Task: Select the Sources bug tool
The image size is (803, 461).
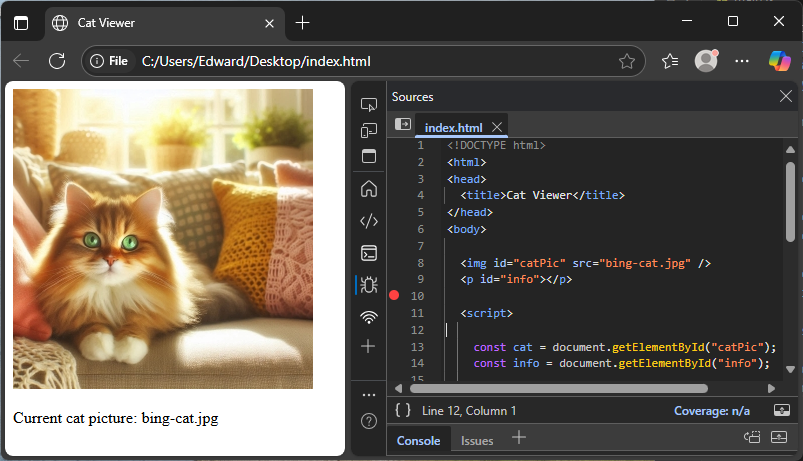Action: (369, 285)
